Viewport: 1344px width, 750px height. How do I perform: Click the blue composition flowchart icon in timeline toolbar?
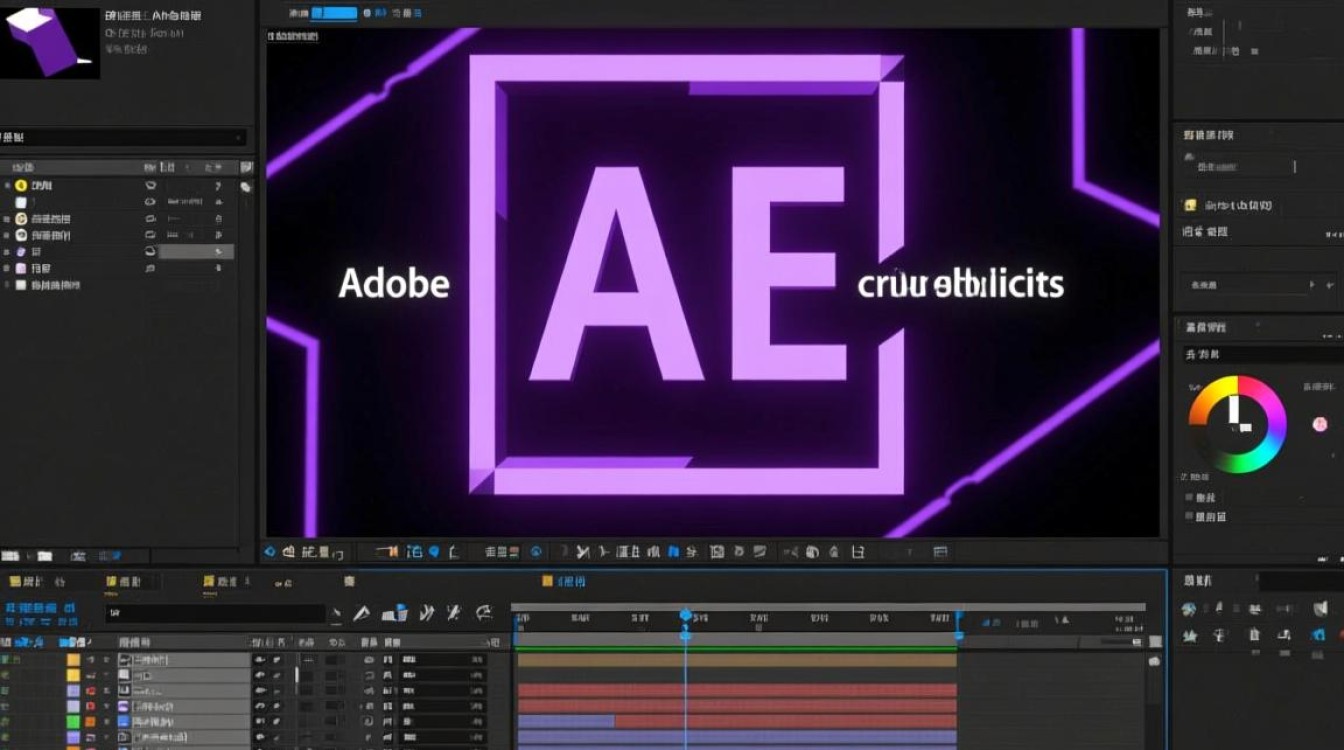coord(396,613)
